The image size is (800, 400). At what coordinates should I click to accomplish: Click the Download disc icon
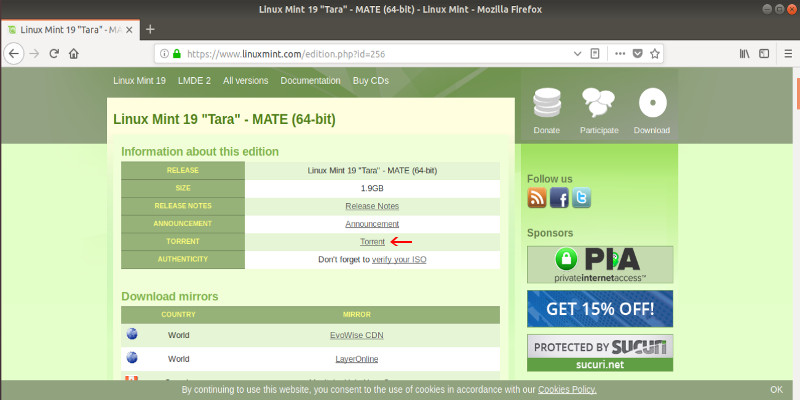[653, 103]
